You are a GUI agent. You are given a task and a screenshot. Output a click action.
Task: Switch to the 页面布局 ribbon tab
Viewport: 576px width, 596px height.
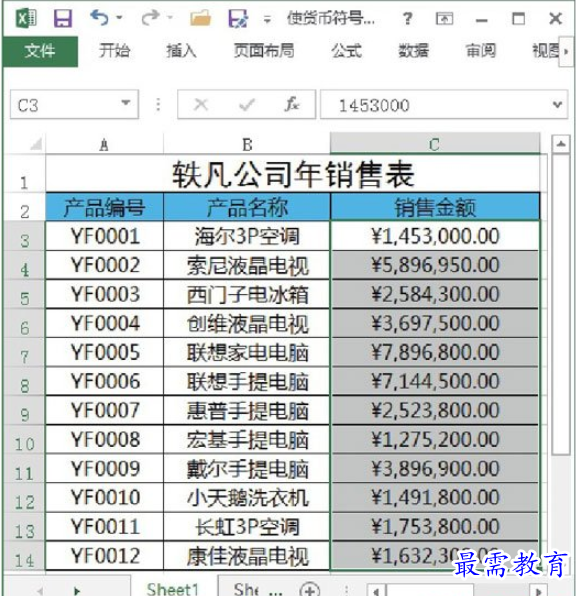[264, 51]
